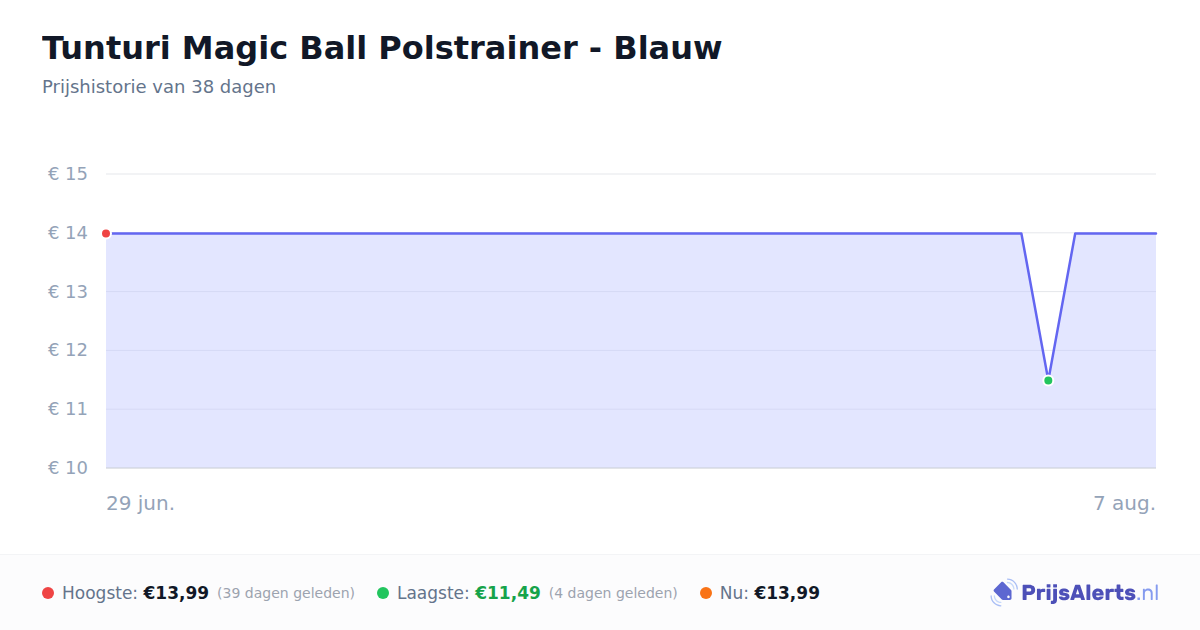Click the € 15 axis label
The width and height of the screenshot is (1200, 630).
tap(68, 174)
